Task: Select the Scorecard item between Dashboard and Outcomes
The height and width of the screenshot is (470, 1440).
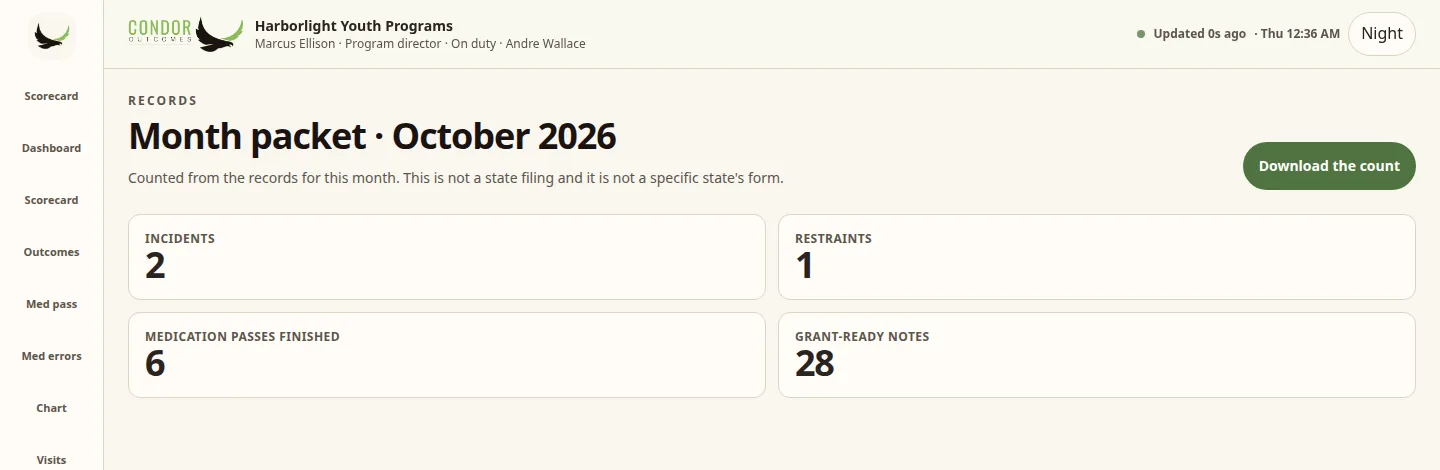Action: point(51,200)
